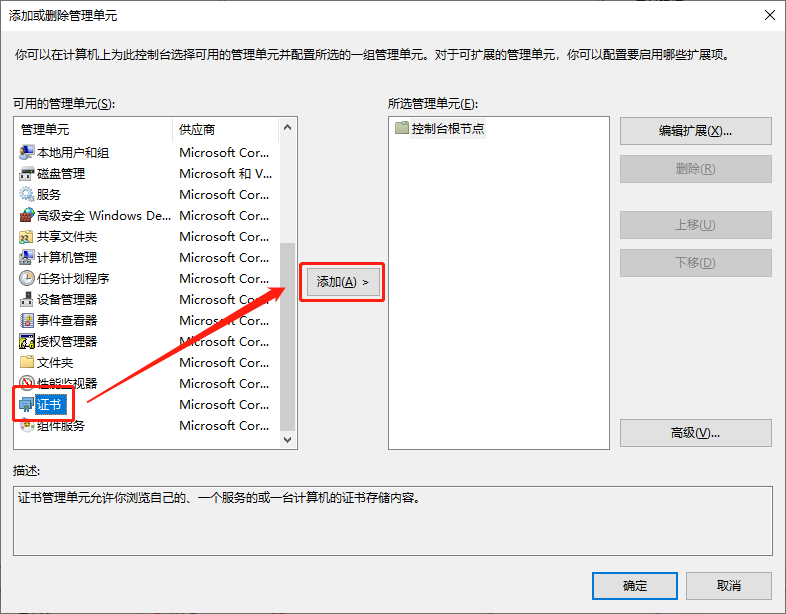Click the 上移(U) button
This screenshot has height=614, width=786.
(695, 225)
